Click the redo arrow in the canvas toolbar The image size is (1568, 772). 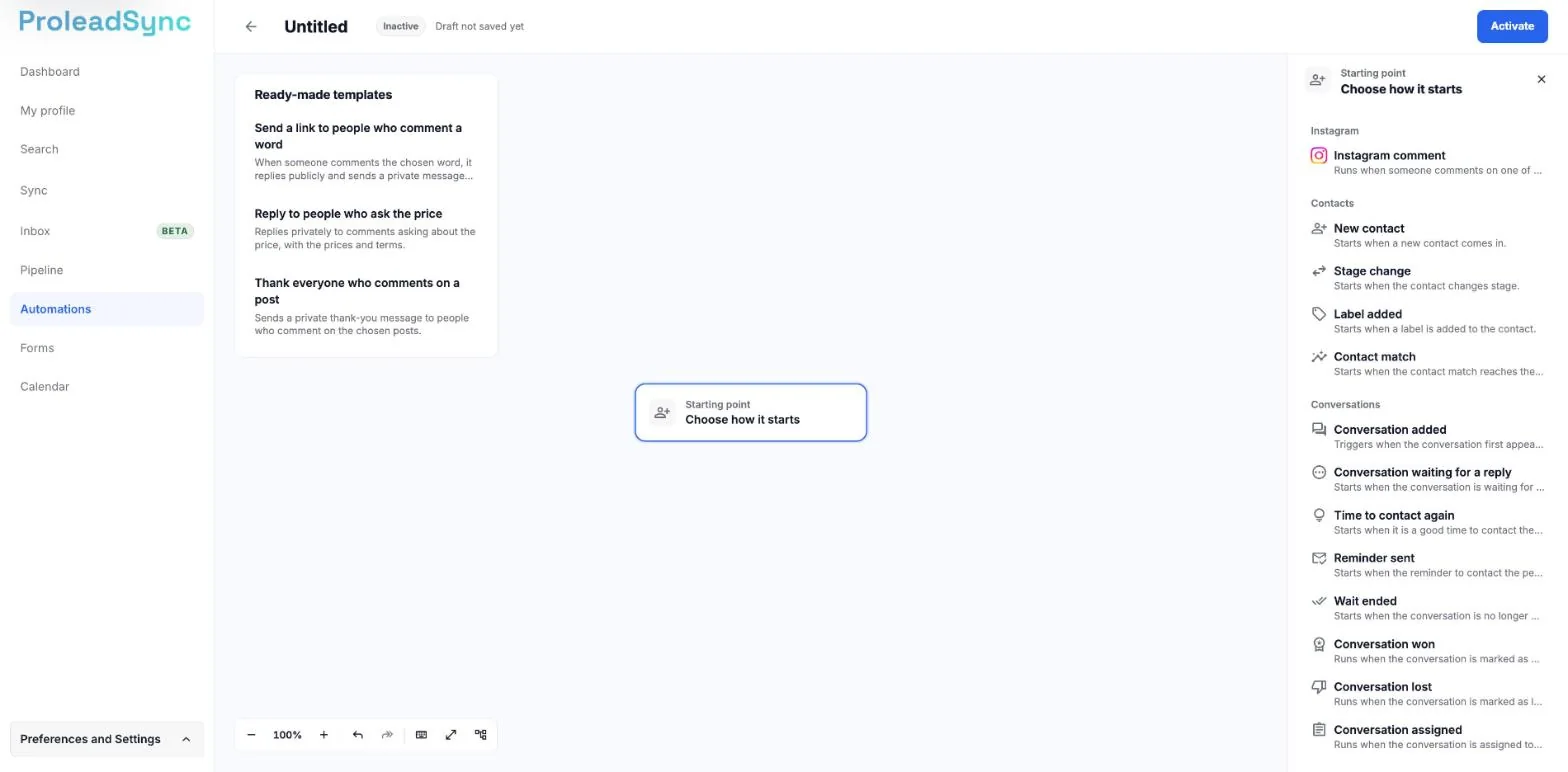[387, 735]
